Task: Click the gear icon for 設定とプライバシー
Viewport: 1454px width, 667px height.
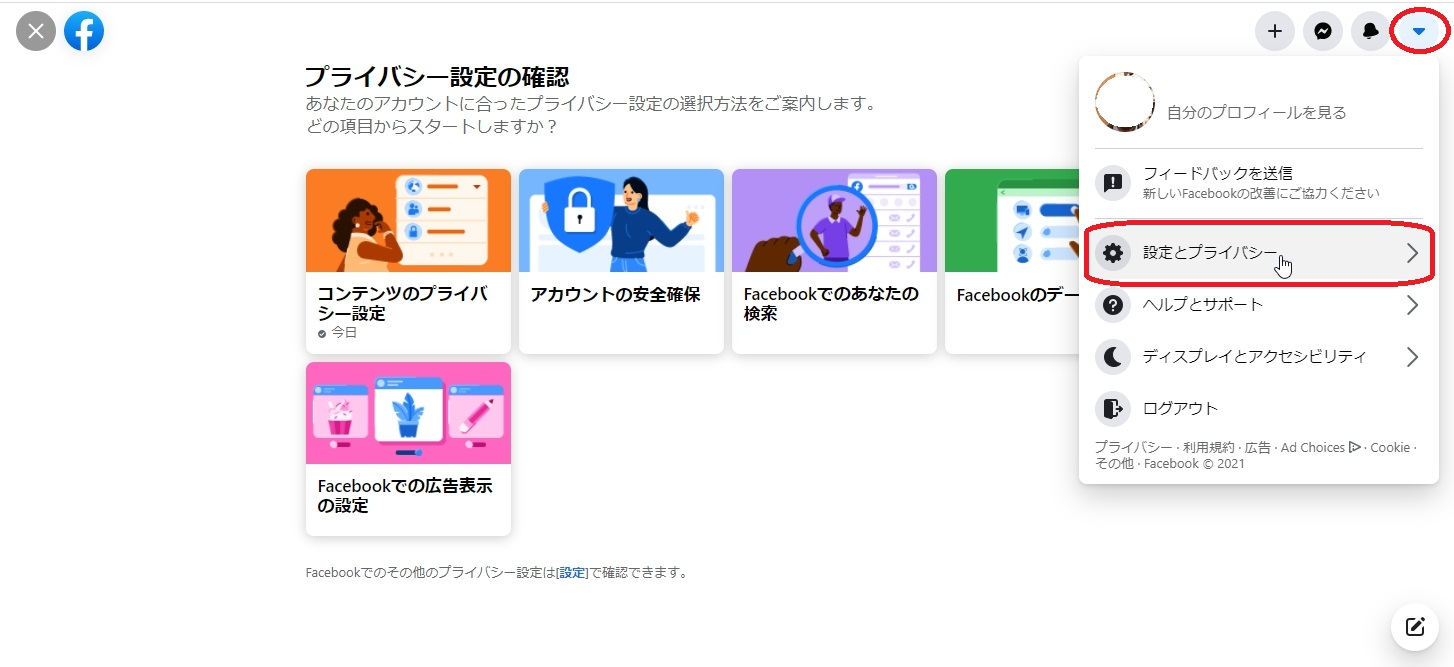Action: coord(1112,253)
